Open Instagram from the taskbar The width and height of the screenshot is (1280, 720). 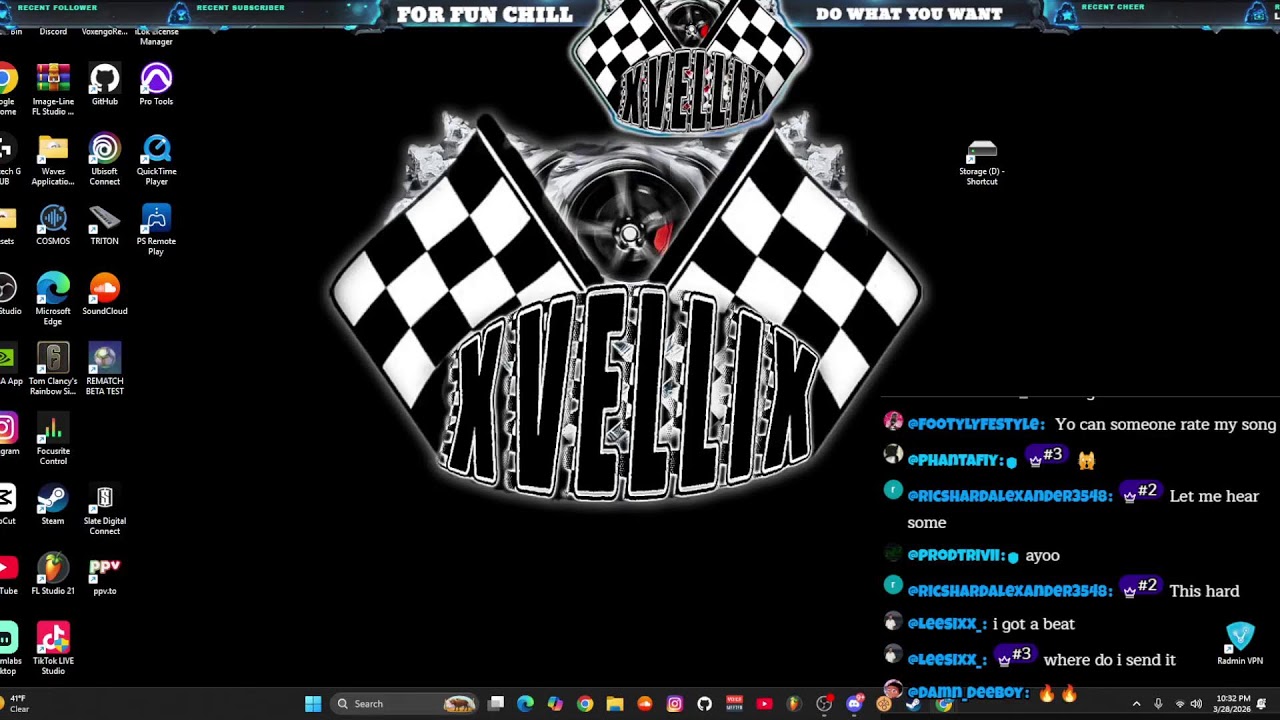675,704
